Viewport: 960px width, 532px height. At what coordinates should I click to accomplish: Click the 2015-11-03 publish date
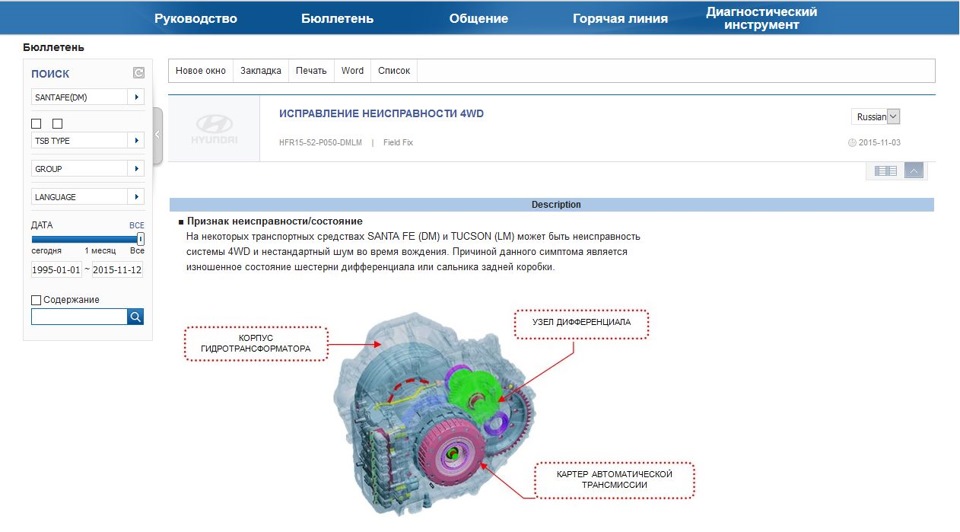tap(879, 142)
